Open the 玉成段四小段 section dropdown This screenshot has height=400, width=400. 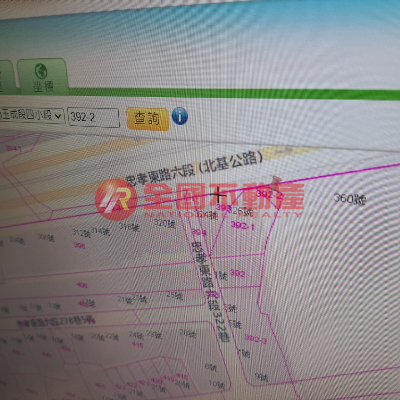pyautogui.click(x=32, y=115)
